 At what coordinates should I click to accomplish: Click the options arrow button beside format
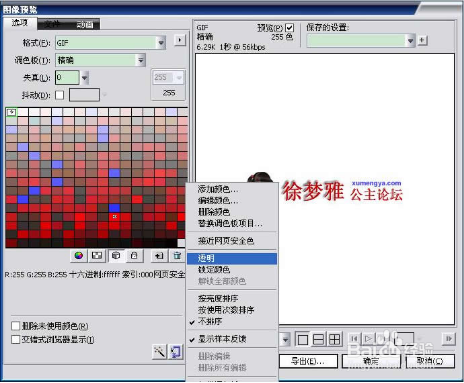point(180,40)
